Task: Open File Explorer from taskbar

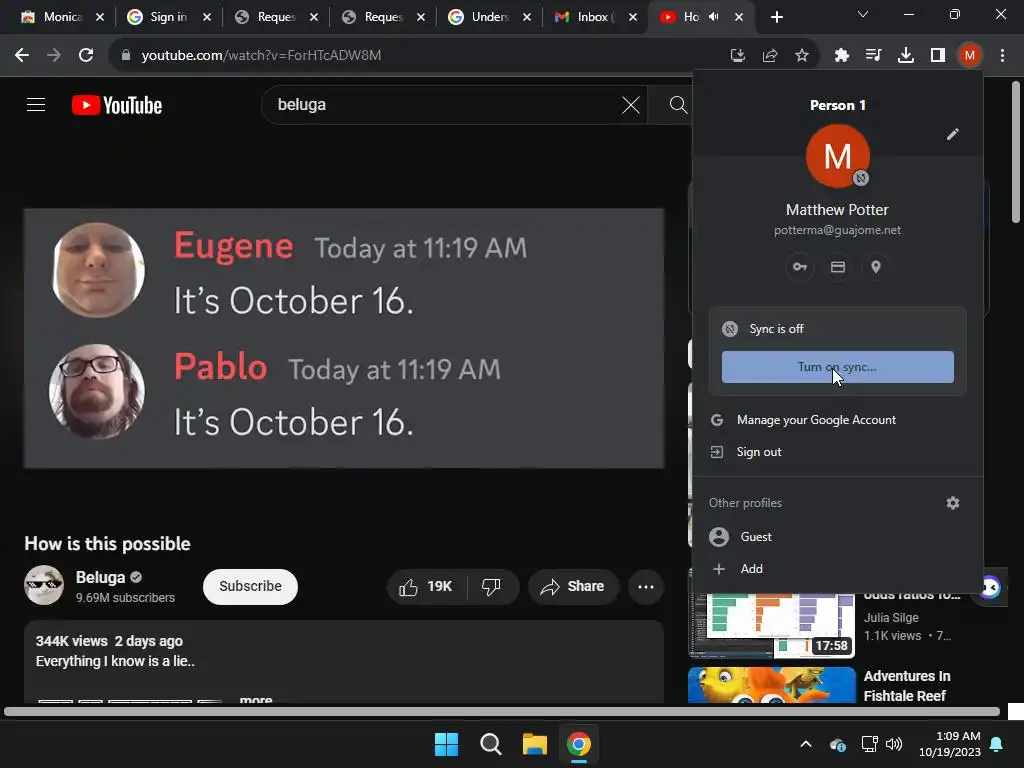Action: click(x=534, y=744)
